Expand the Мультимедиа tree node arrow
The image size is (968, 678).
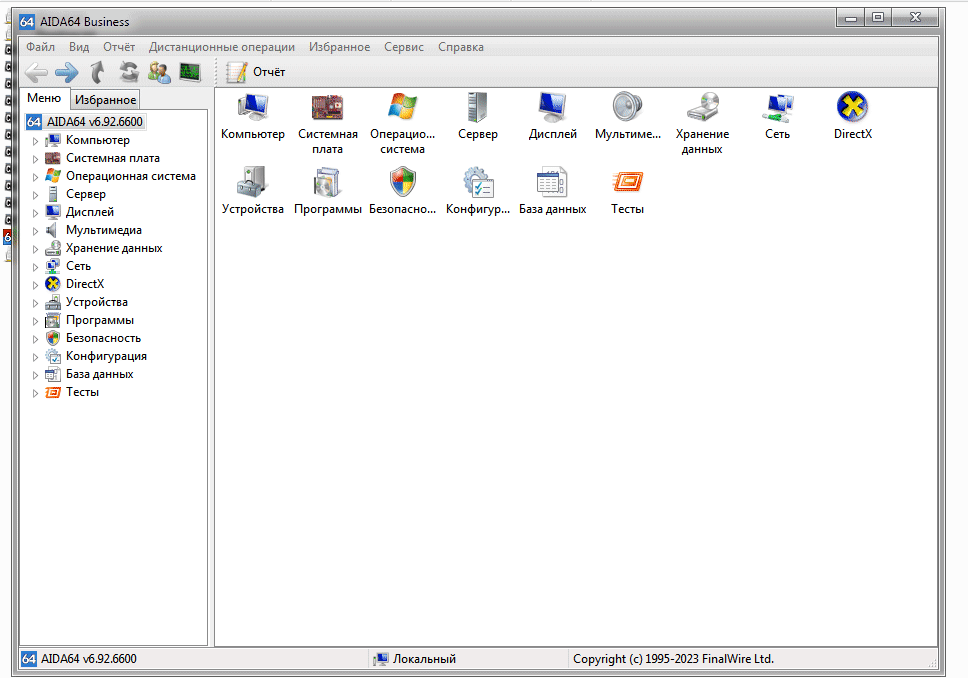coord(35,231)
